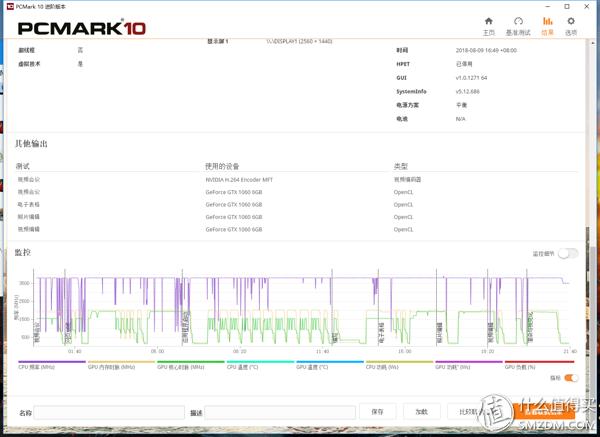Click the 虚拟技术 label
Screen dimensions: 600x437
29,64
